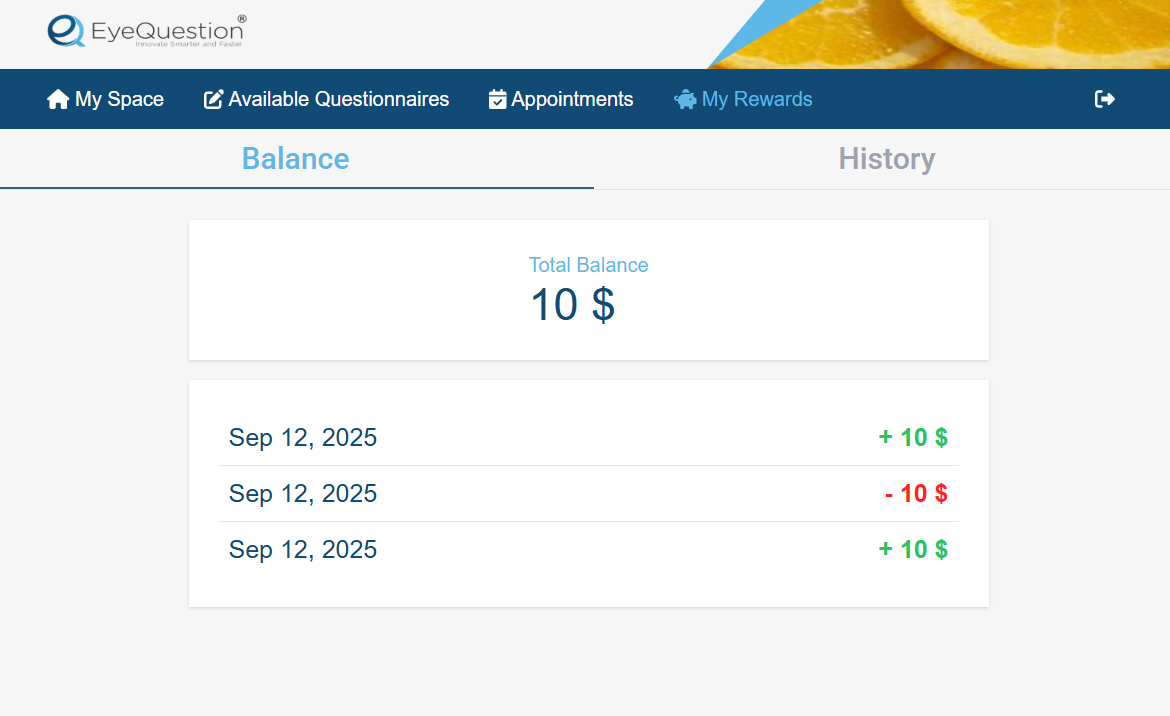This screenshot has width=1170, height=716.
Task: Click the piggy bank icon beside My Rewards
Action: tap(685, 99)
